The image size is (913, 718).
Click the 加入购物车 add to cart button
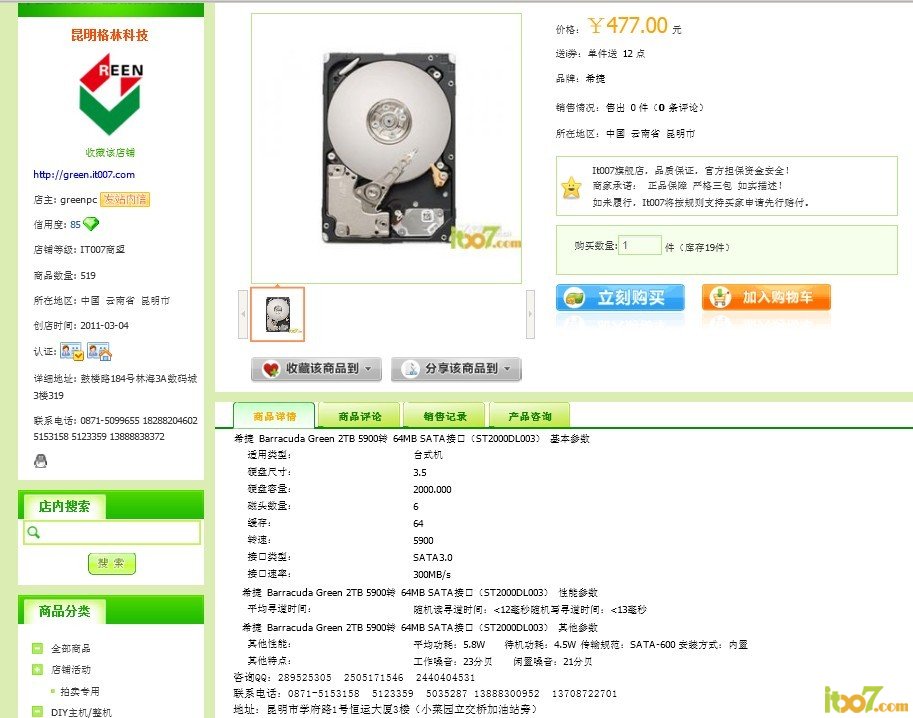[766, 297]
